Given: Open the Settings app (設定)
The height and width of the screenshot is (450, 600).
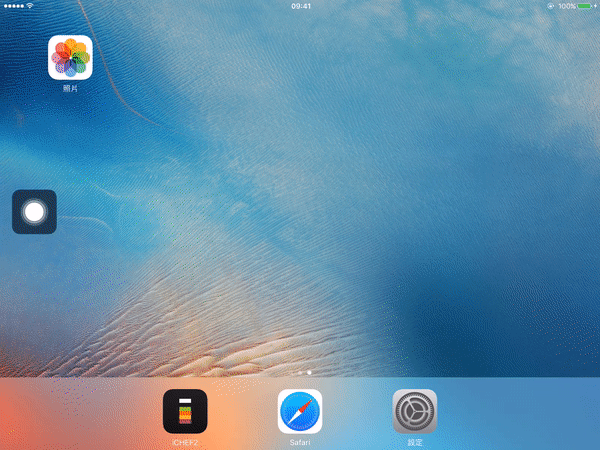Looking at the screenshot, I should tap(415, 411).
